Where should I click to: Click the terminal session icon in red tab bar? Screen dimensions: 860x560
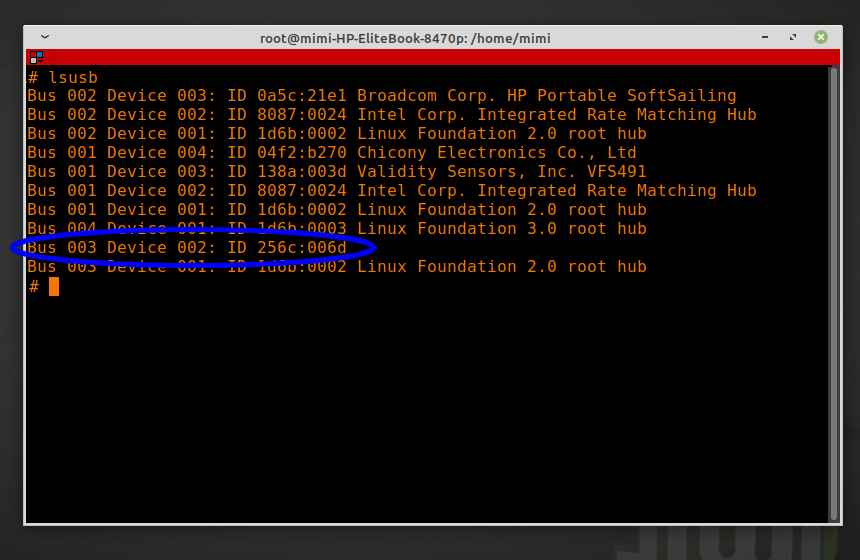coord(37,57)
